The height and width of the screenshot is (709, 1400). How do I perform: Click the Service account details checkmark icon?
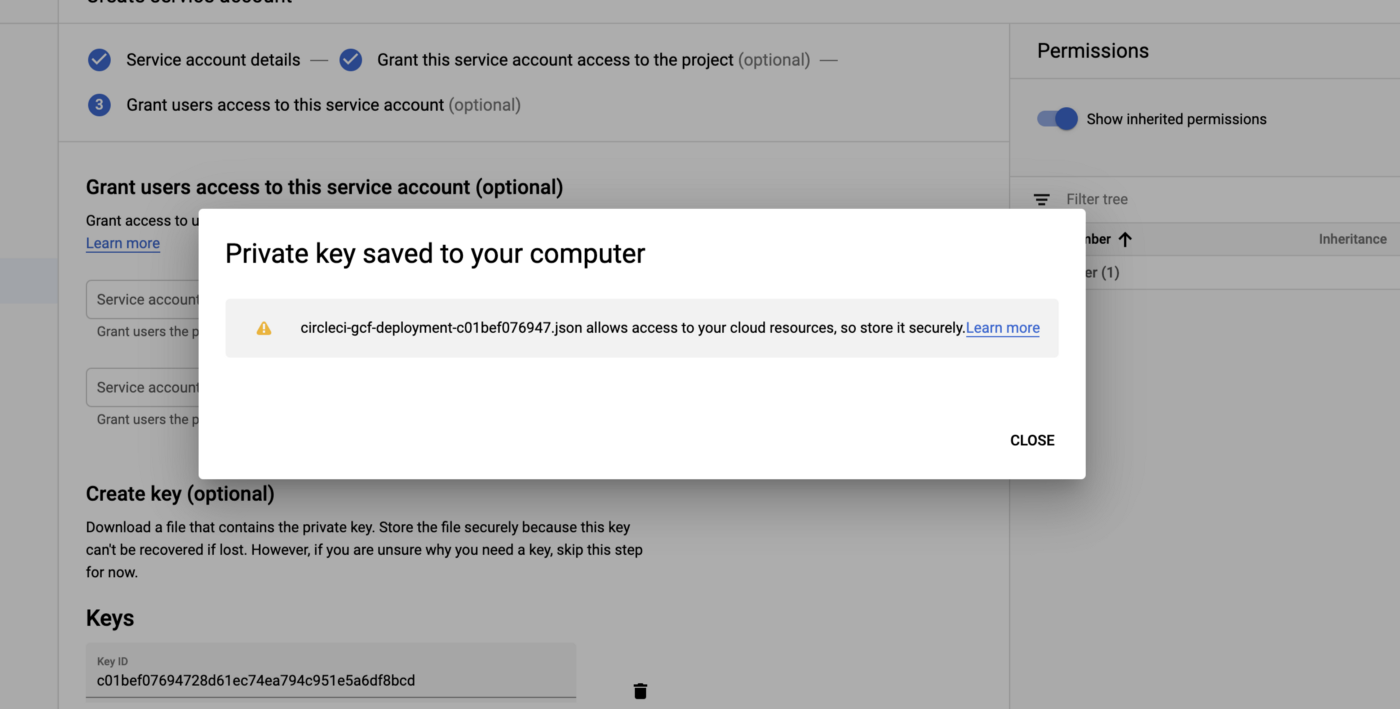point(99,60)
